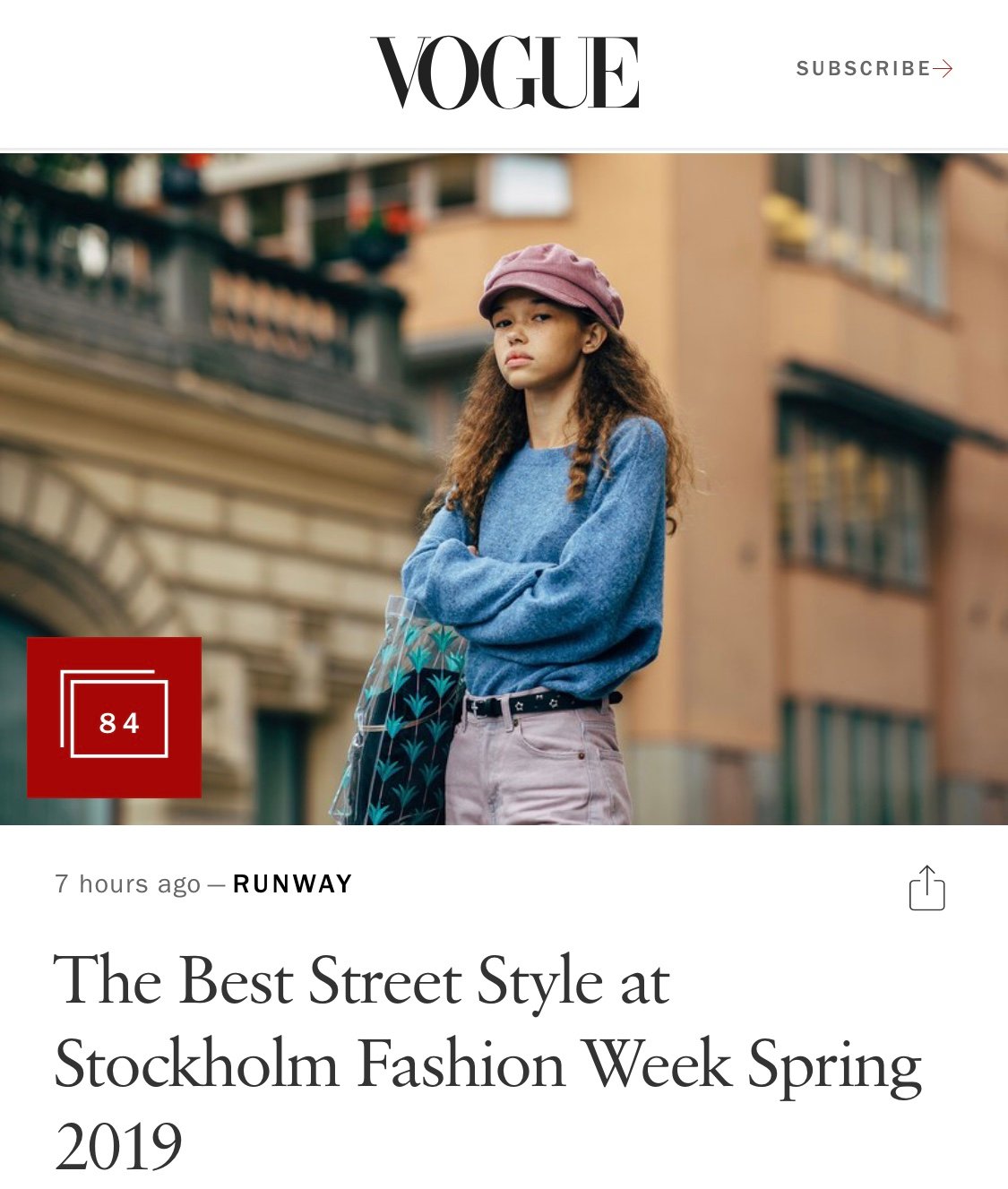Click the '7 hours ago' timestamp
This screenshot has width=1008, height=1189.
[x=127, y=884]
